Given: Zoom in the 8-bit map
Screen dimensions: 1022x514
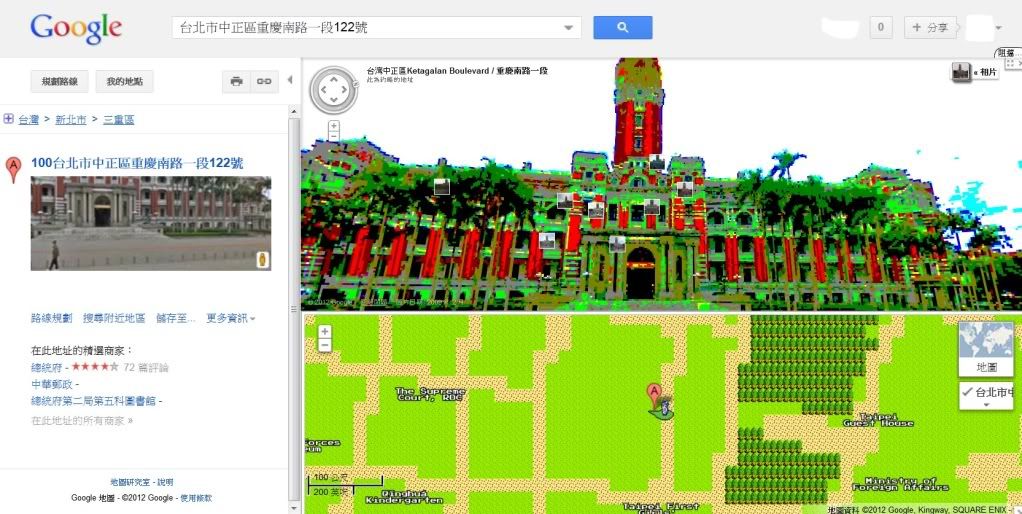Looking at the screenshot, I should pyautogui.click(x=325, y=332).
